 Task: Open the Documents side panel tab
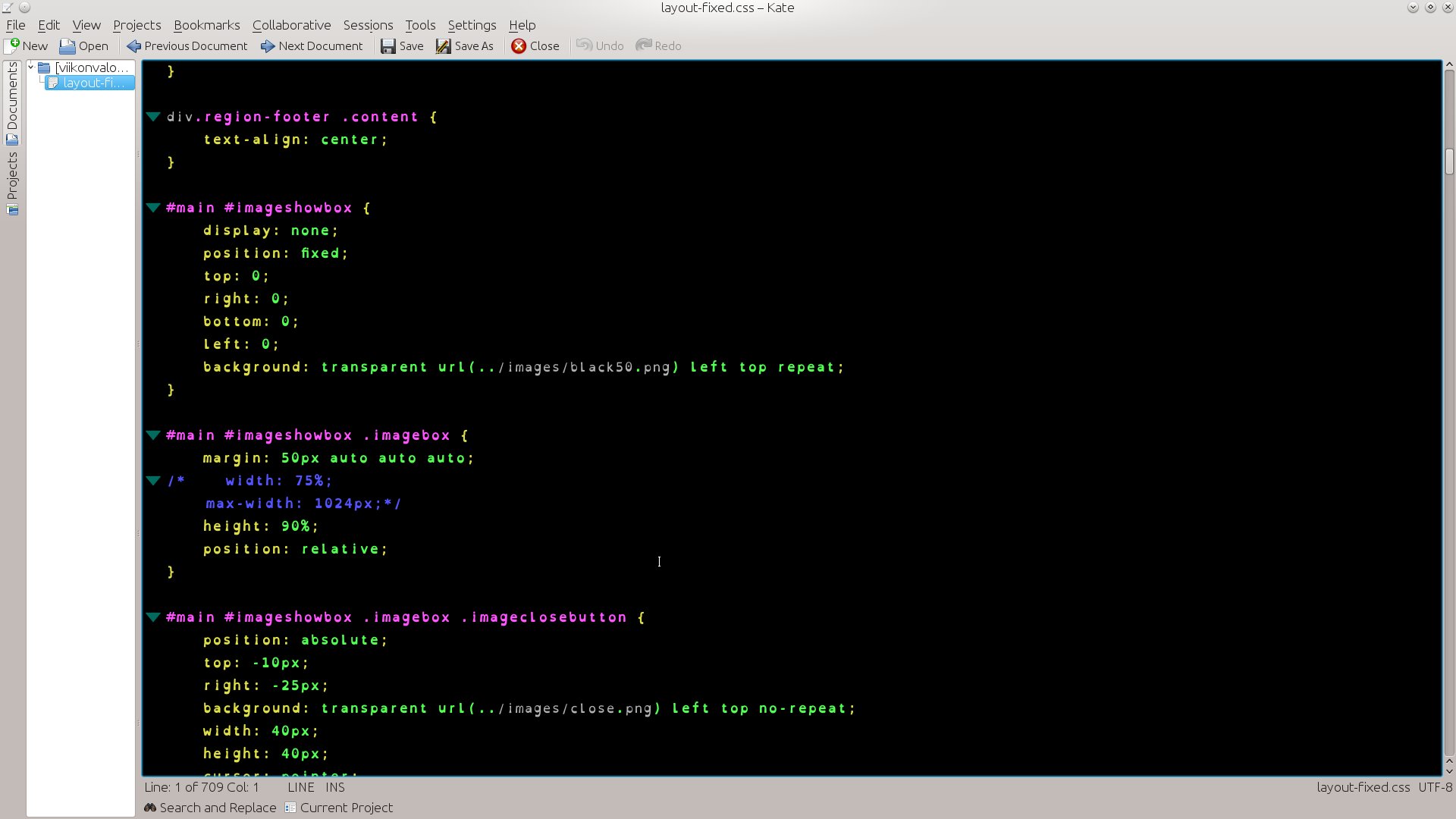click(x=12, y=103)
